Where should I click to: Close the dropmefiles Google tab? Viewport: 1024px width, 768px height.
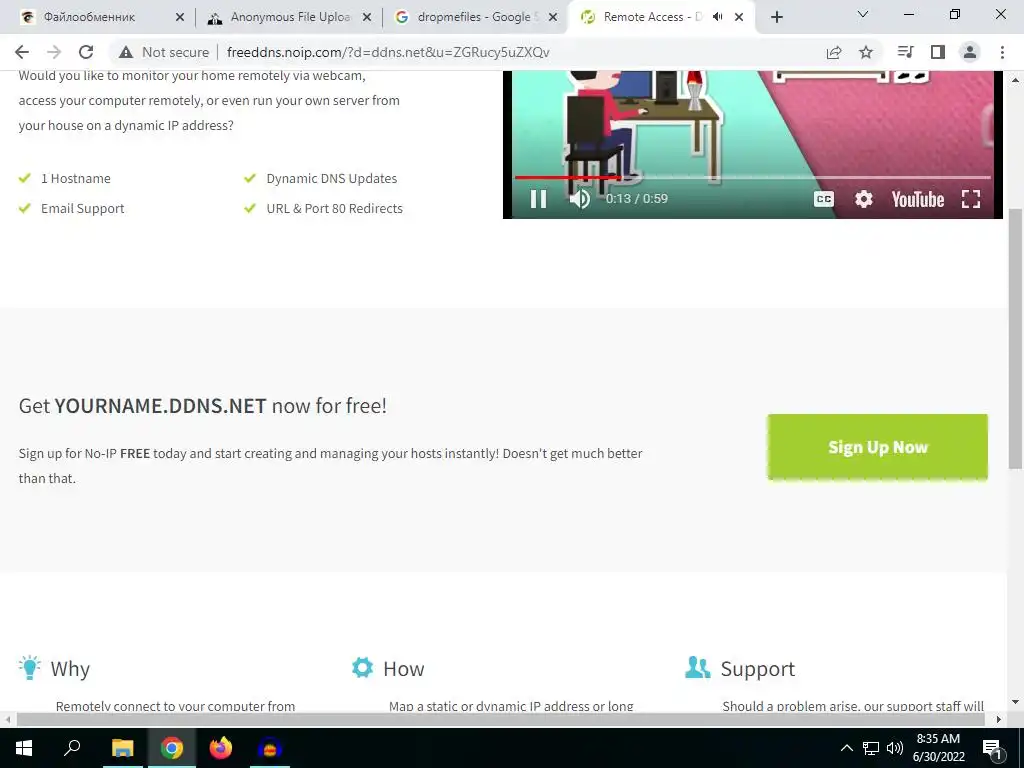pyautogui.click(x=553, y=18)
